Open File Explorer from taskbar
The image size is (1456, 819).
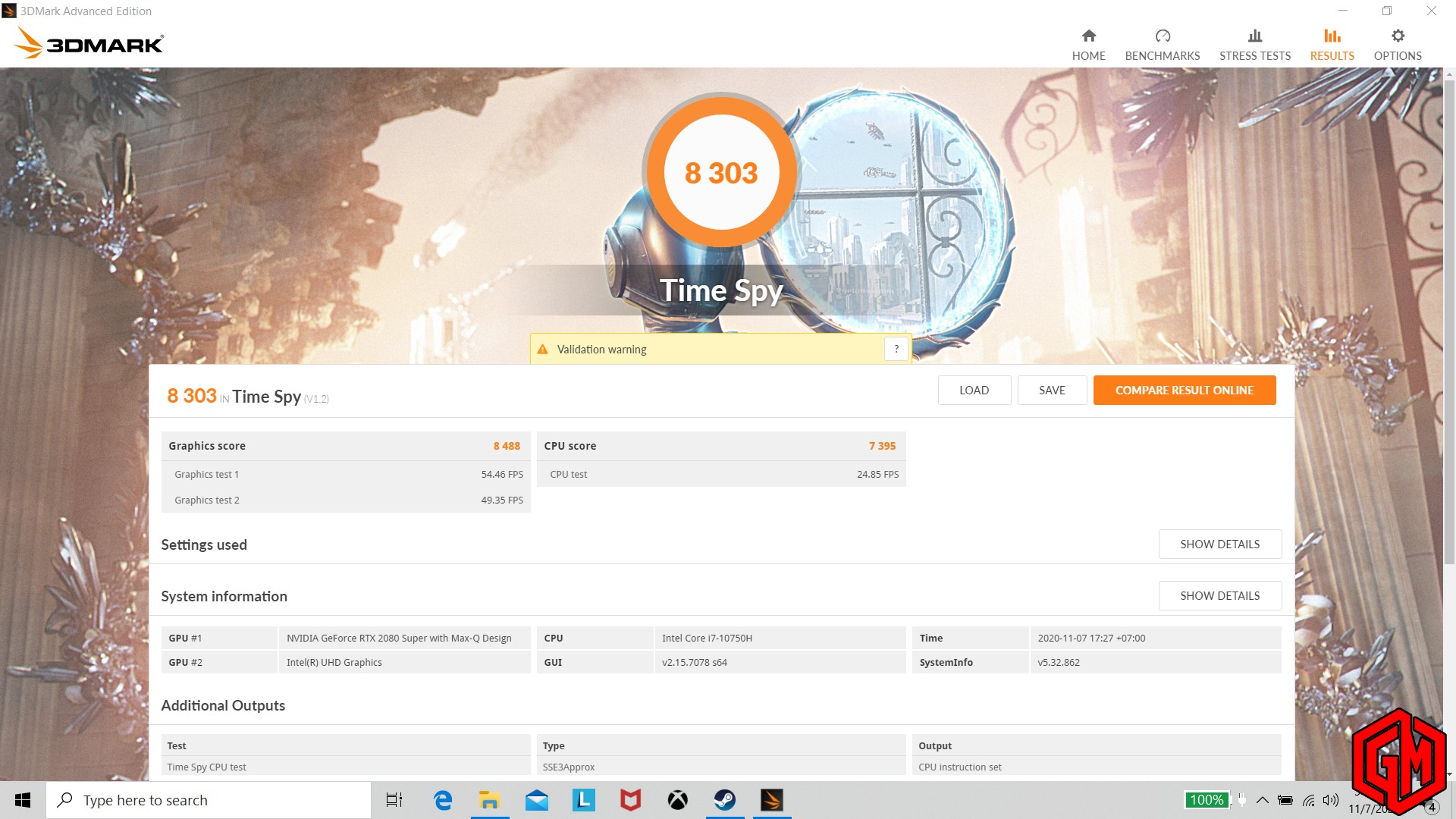pyautogui.click(x=489, y=800)
